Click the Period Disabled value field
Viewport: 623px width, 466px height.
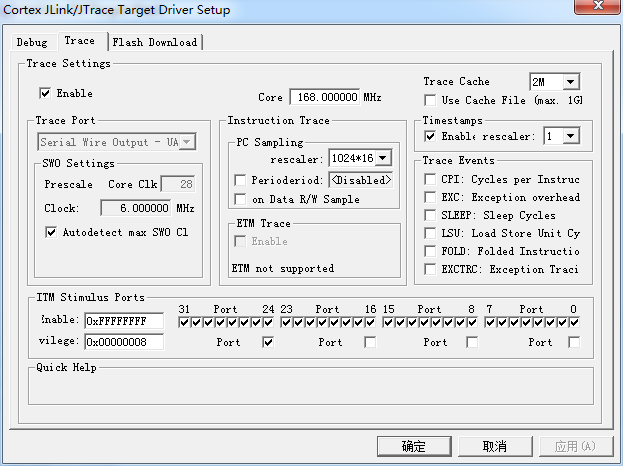(361, 180)
